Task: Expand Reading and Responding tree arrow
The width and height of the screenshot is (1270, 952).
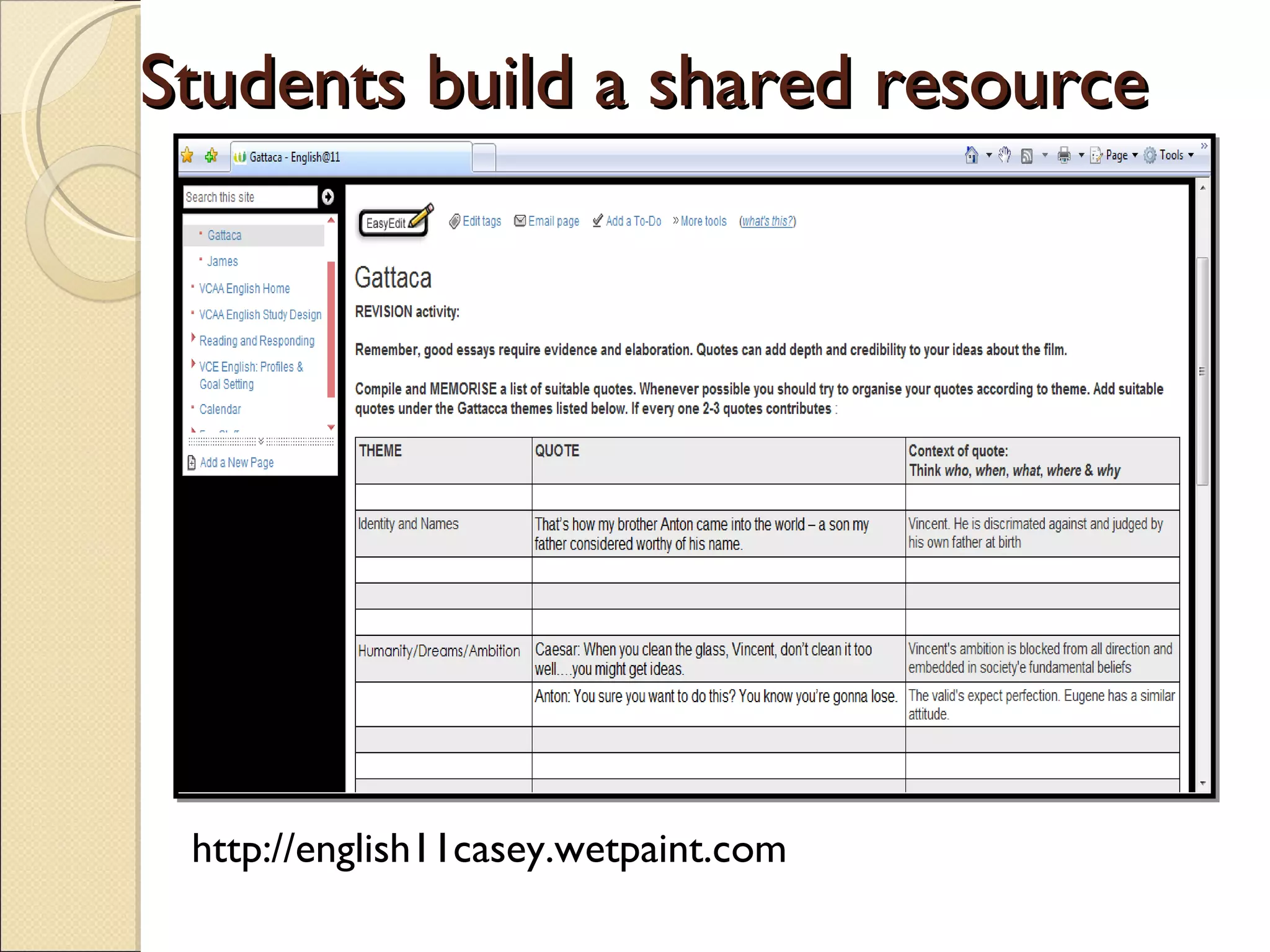Action: (x=193, y=338)
